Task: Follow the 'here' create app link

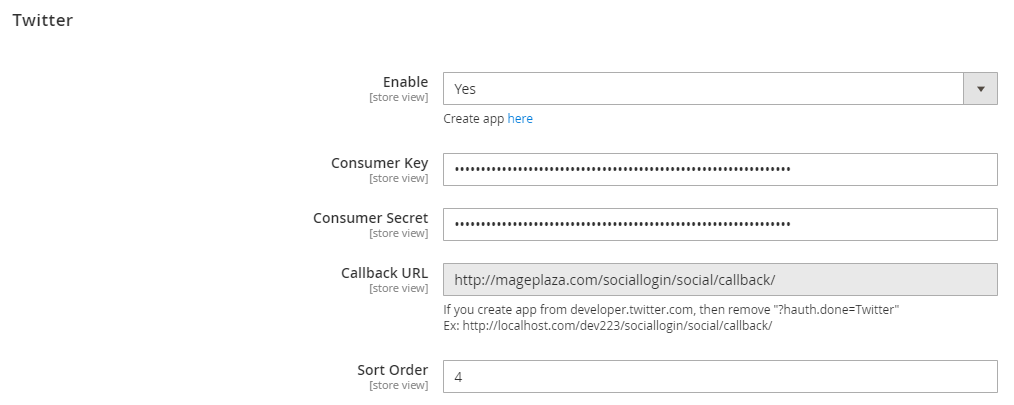Action: [520, 119]
